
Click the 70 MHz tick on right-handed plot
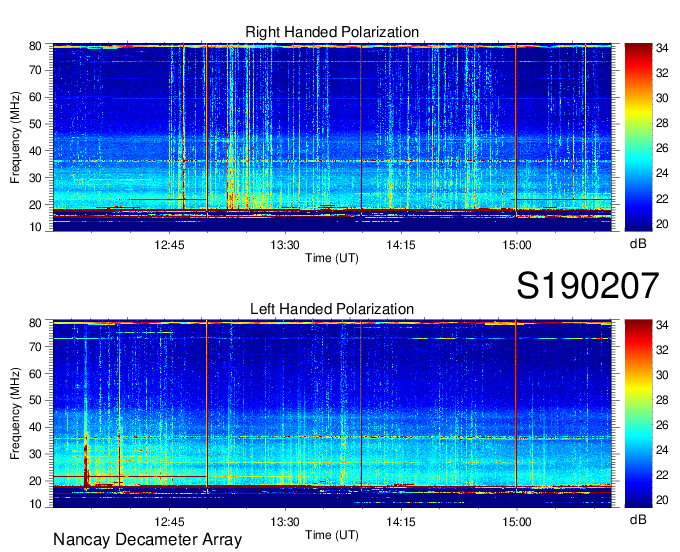(x=35, y=70)
